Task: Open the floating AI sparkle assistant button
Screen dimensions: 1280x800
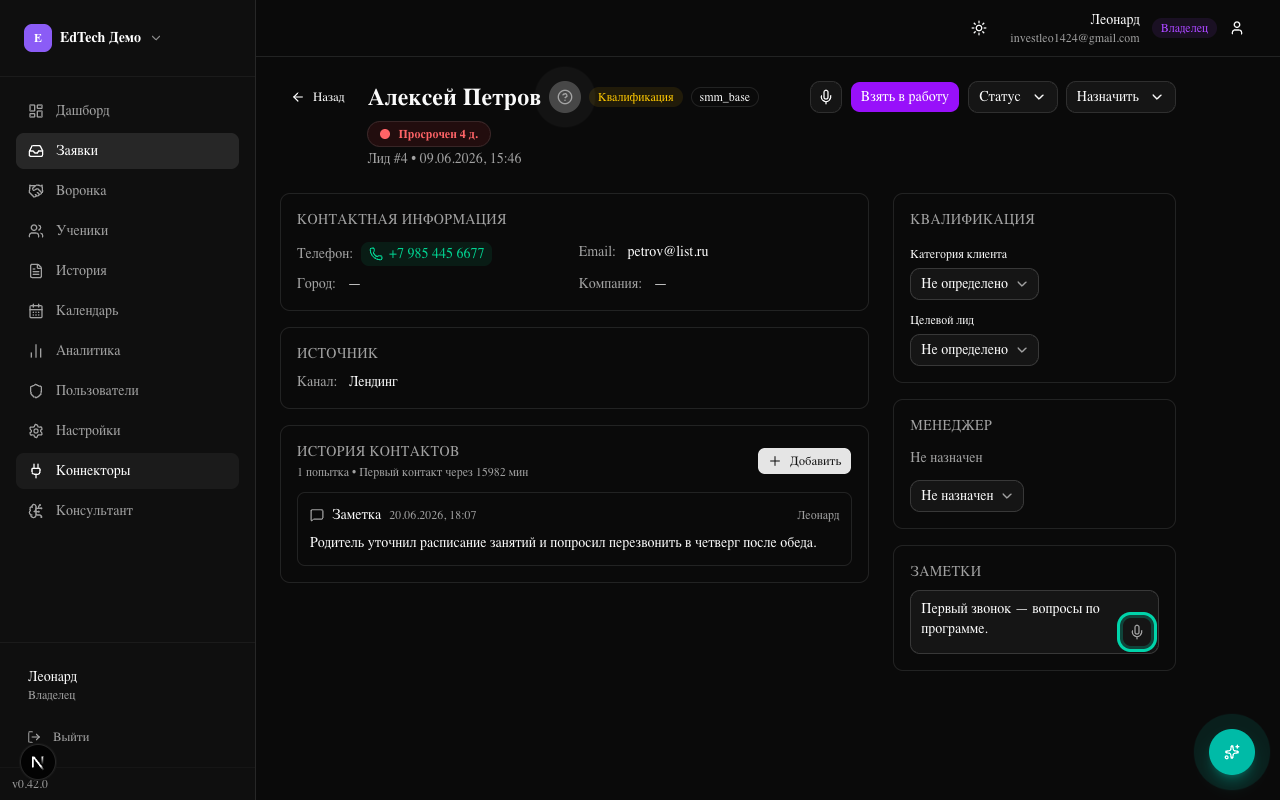Action: [x=1232, y=752]
